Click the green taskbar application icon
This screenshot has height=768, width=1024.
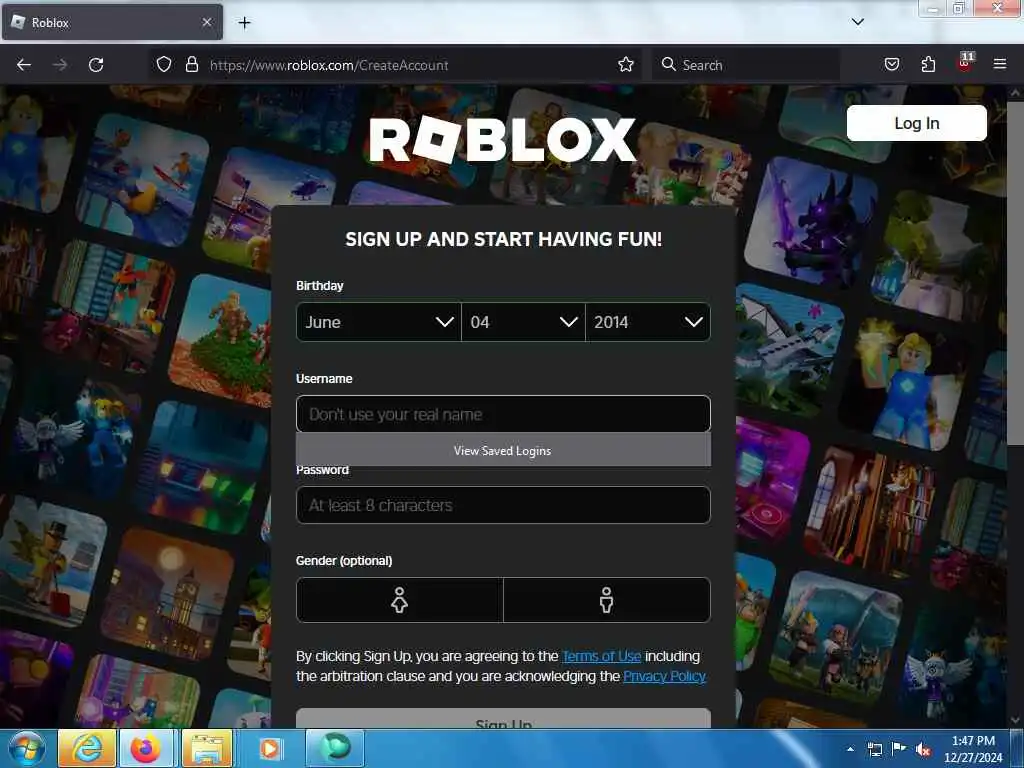point(334,748)
